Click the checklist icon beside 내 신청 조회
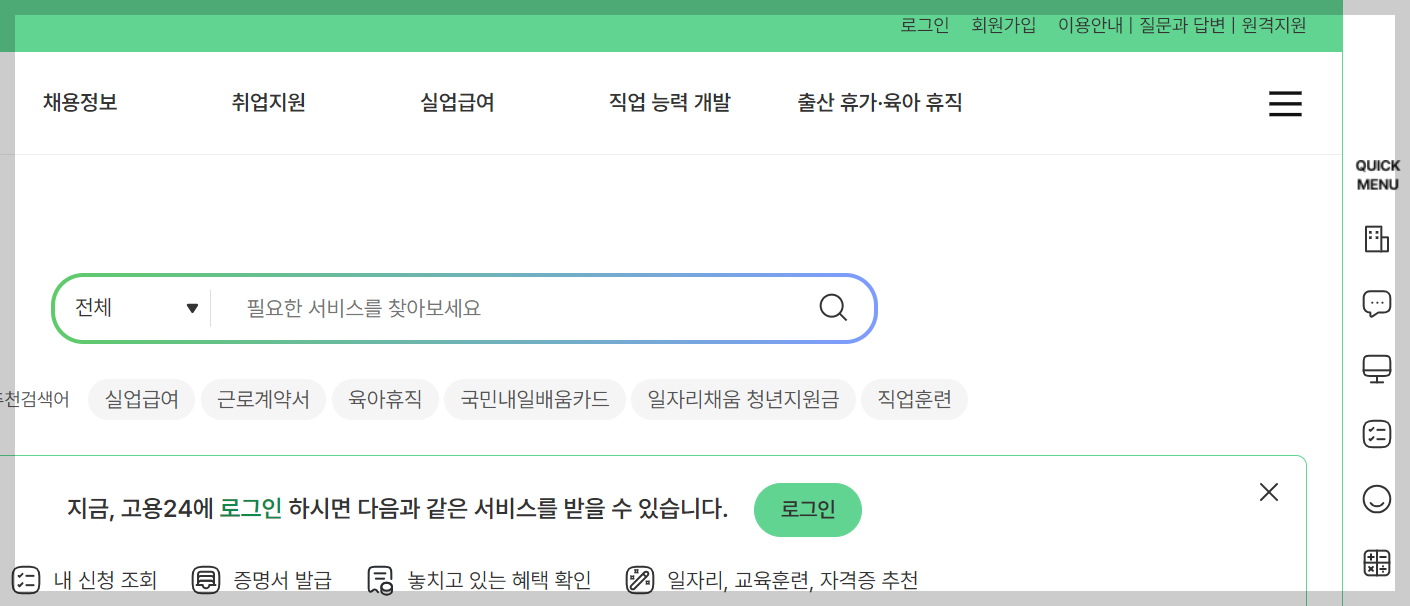The height and width of the screenshot is (606, 1410). (x=26, y=579)
